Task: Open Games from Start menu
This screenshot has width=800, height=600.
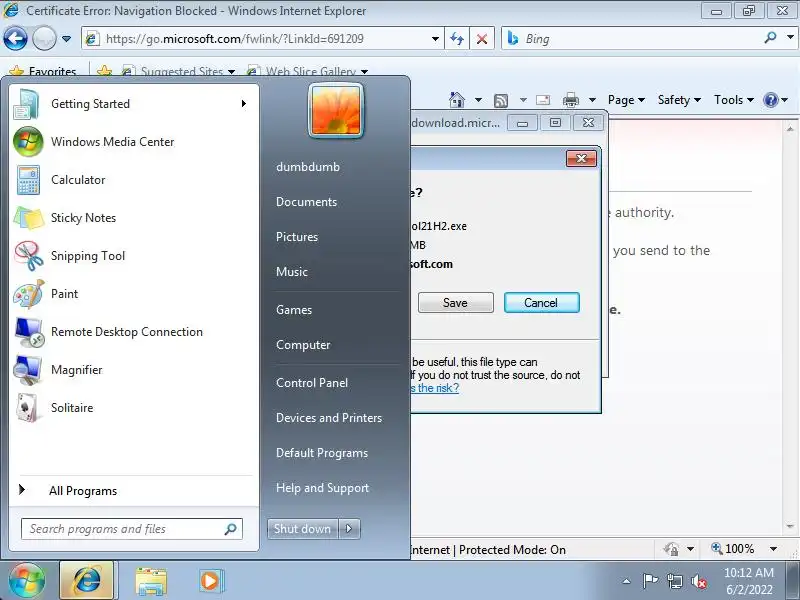Action: click(294, 310)
